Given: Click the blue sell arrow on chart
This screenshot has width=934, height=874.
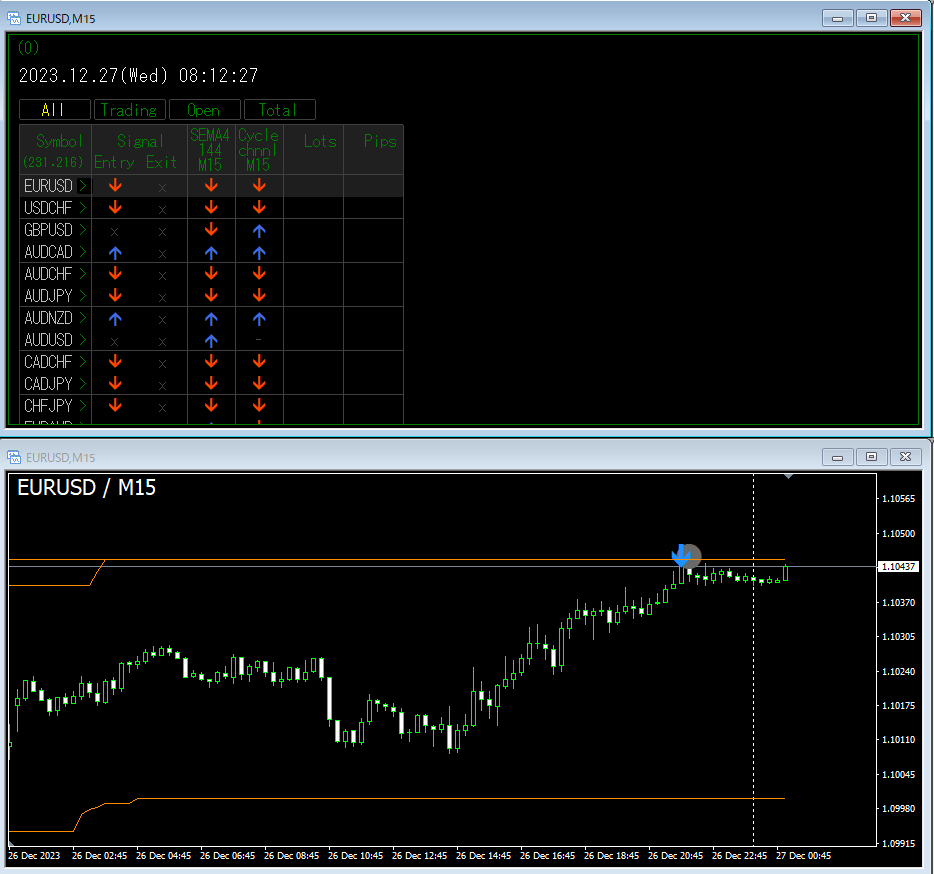Looking at the screenshot, I should click(x=681, y=555).
